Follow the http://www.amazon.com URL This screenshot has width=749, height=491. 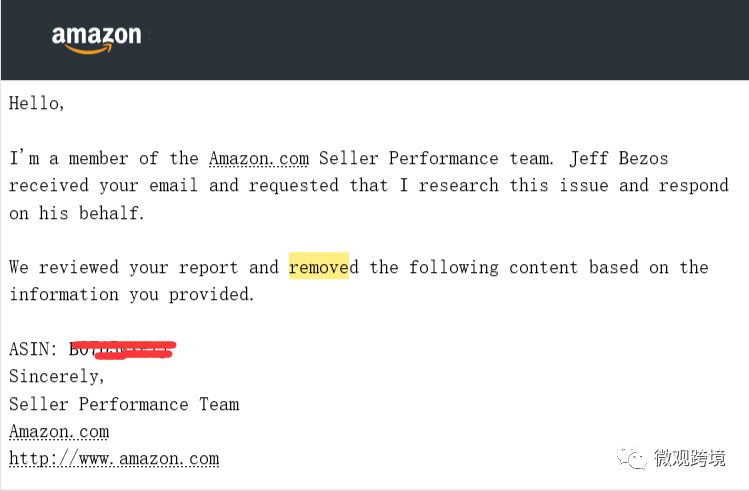(x=114, y=459)
